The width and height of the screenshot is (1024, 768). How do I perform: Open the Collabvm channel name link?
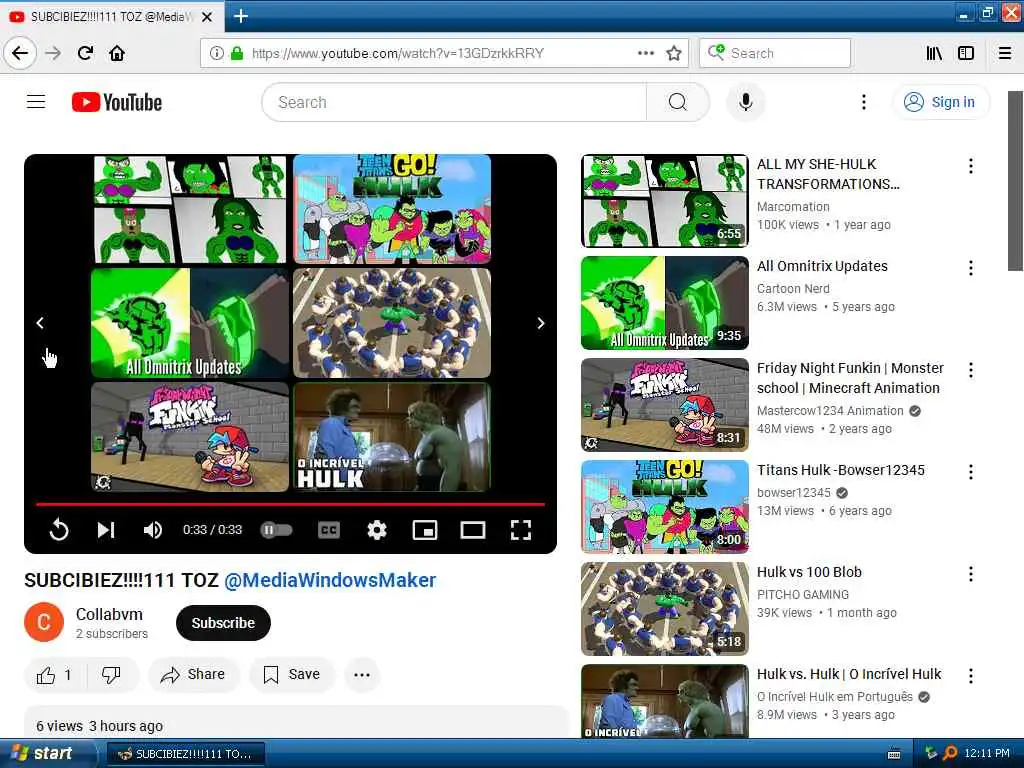(x=109, y=614)
